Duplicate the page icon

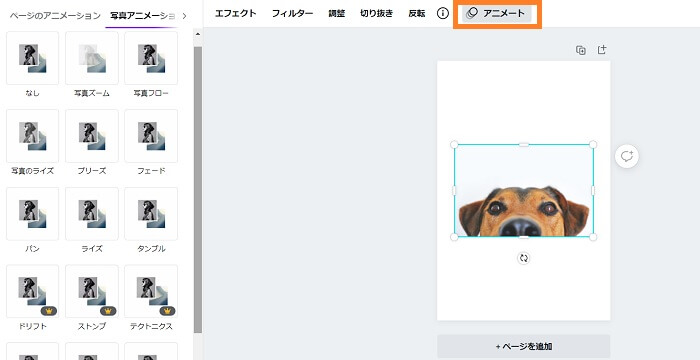(x=581, y=50)
